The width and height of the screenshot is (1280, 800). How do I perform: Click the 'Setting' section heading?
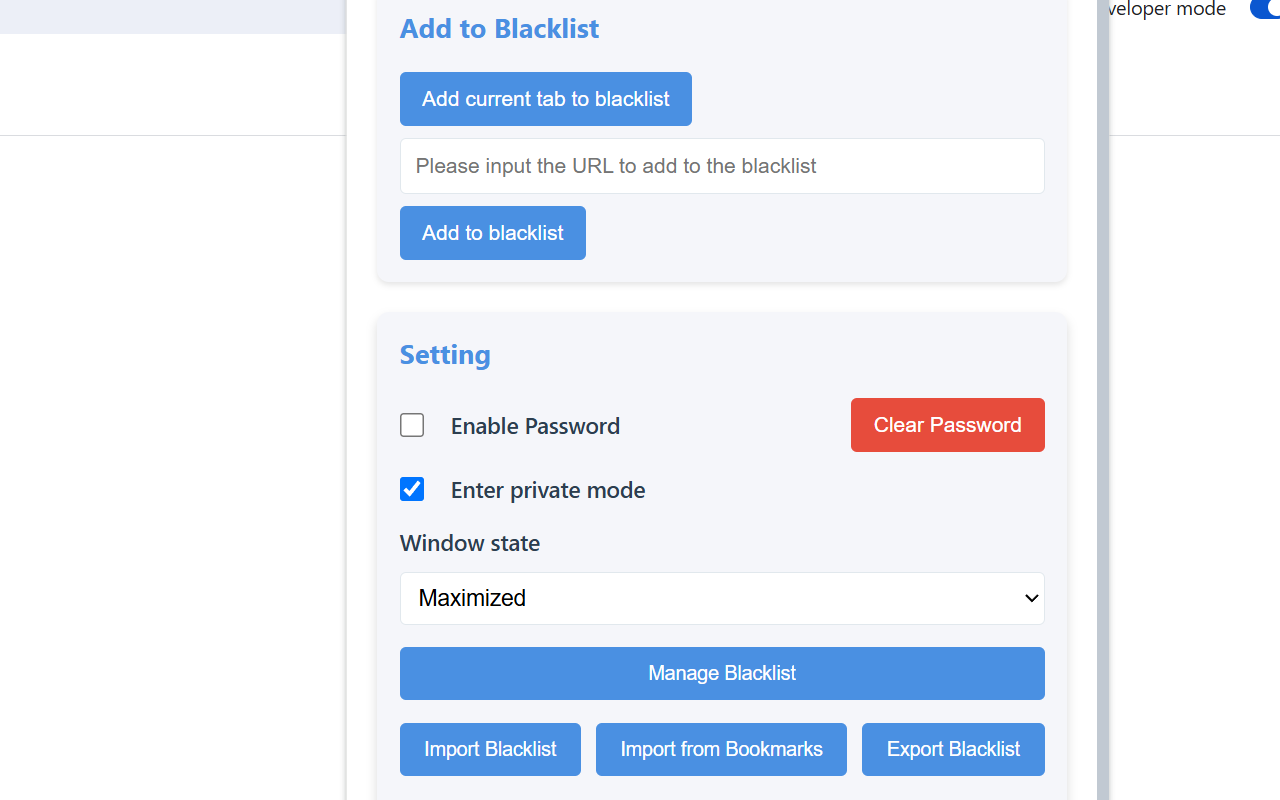coord(445,355)
